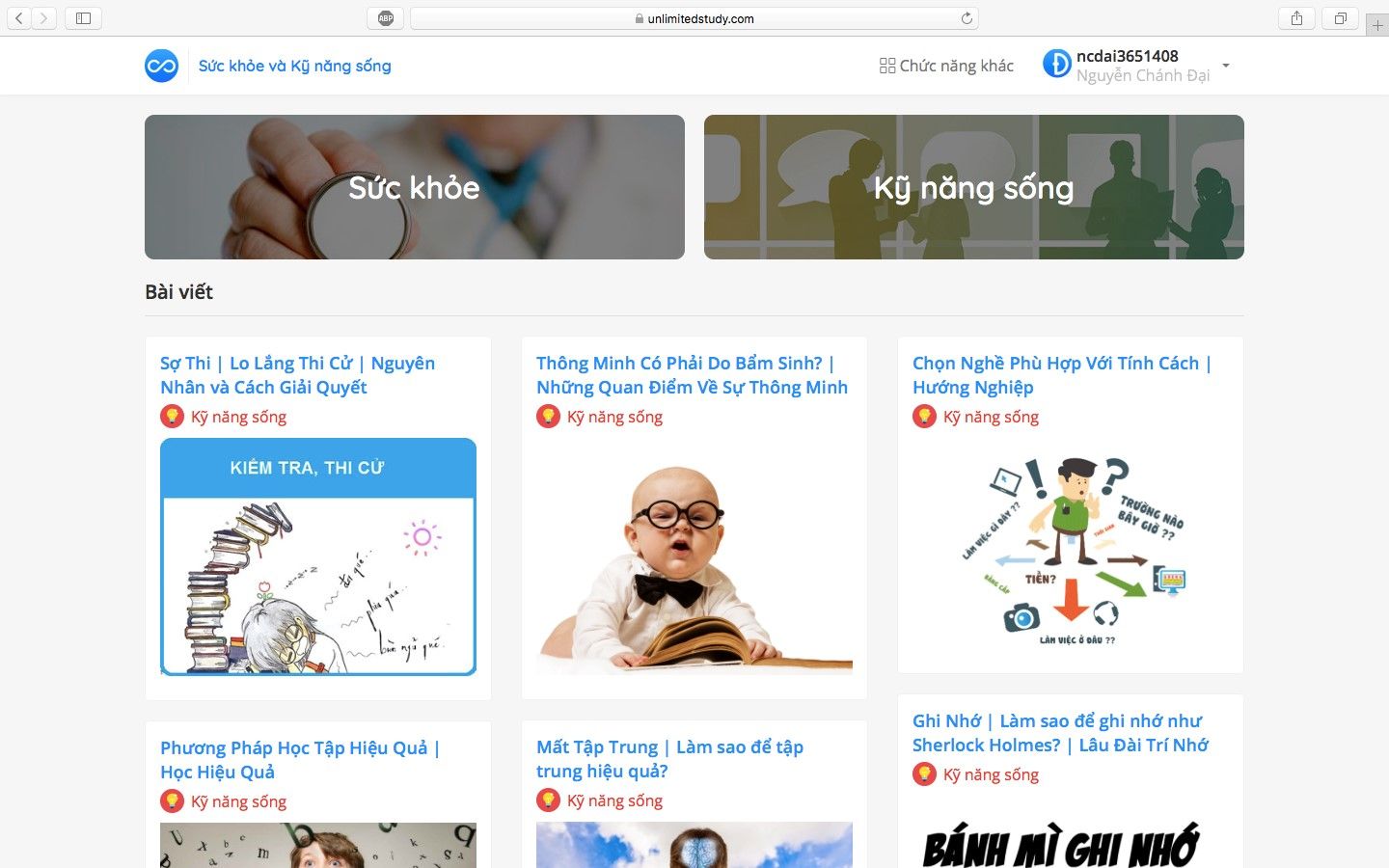Expand the user account dropdown arrow
The height and width of the screenshot is (868, 1389).
[1226, 66]
